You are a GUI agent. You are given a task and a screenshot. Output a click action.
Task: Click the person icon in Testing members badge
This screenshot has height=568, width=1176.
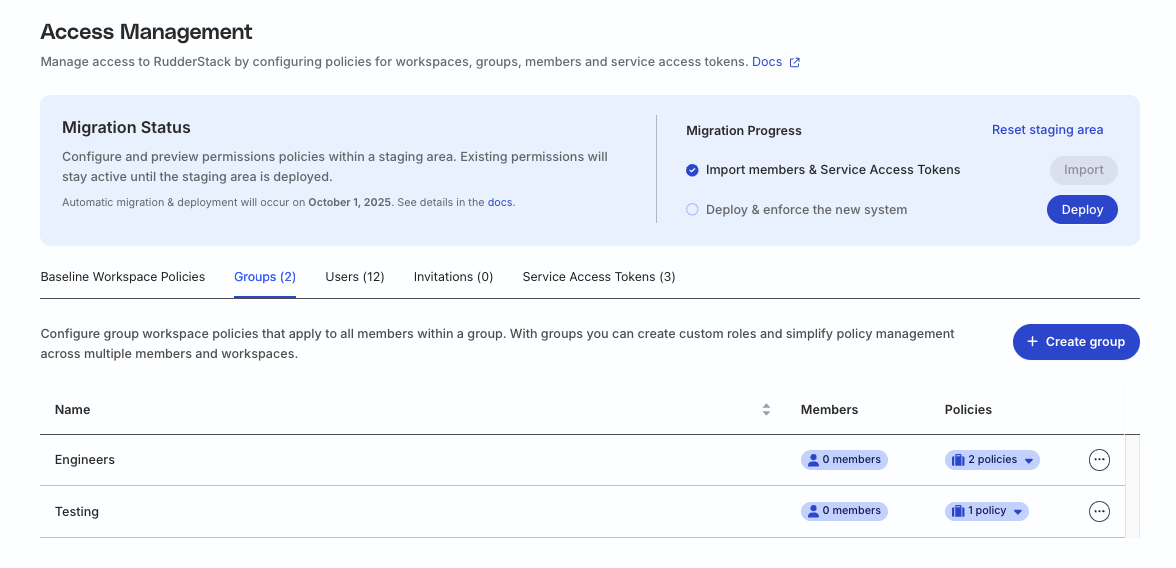(x=813, y=512)
